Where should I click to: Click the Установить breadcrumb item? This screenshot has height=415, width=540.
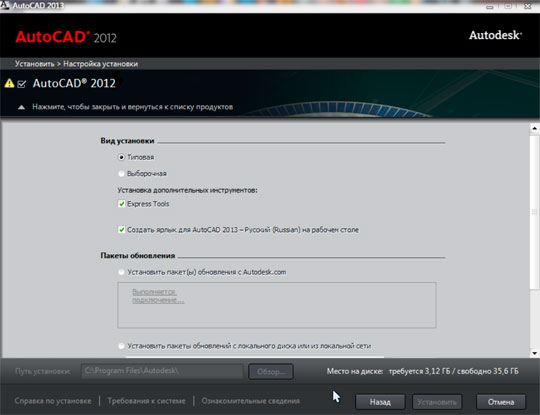pos(34,64)
